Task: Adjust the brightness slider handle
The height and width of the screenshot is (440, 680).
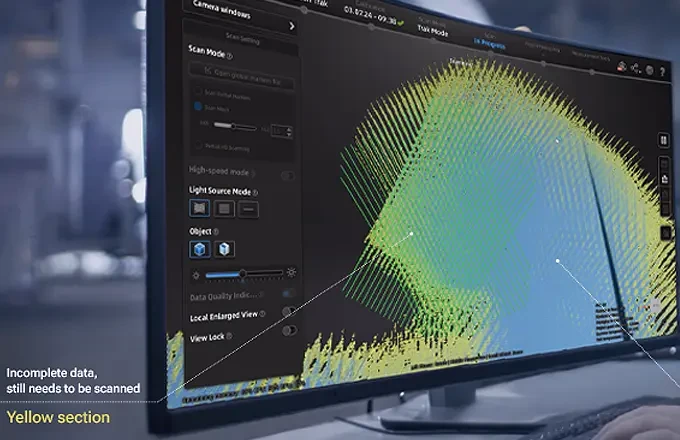Action: [x=243, y=274]
